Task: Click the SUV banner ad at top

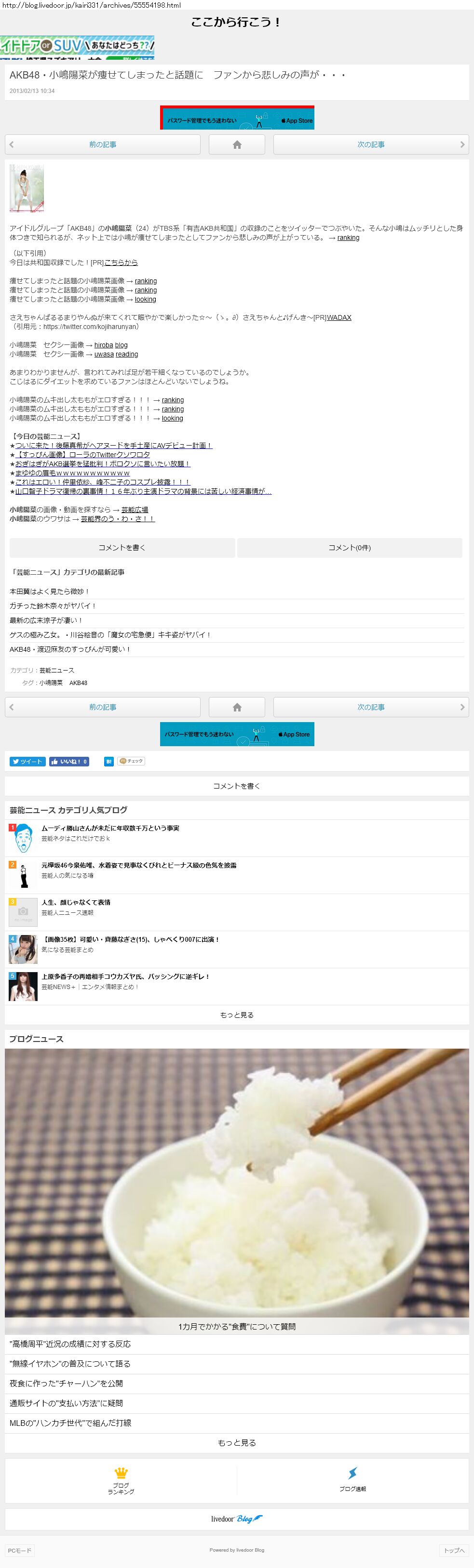Action: (x=77, y=48)
